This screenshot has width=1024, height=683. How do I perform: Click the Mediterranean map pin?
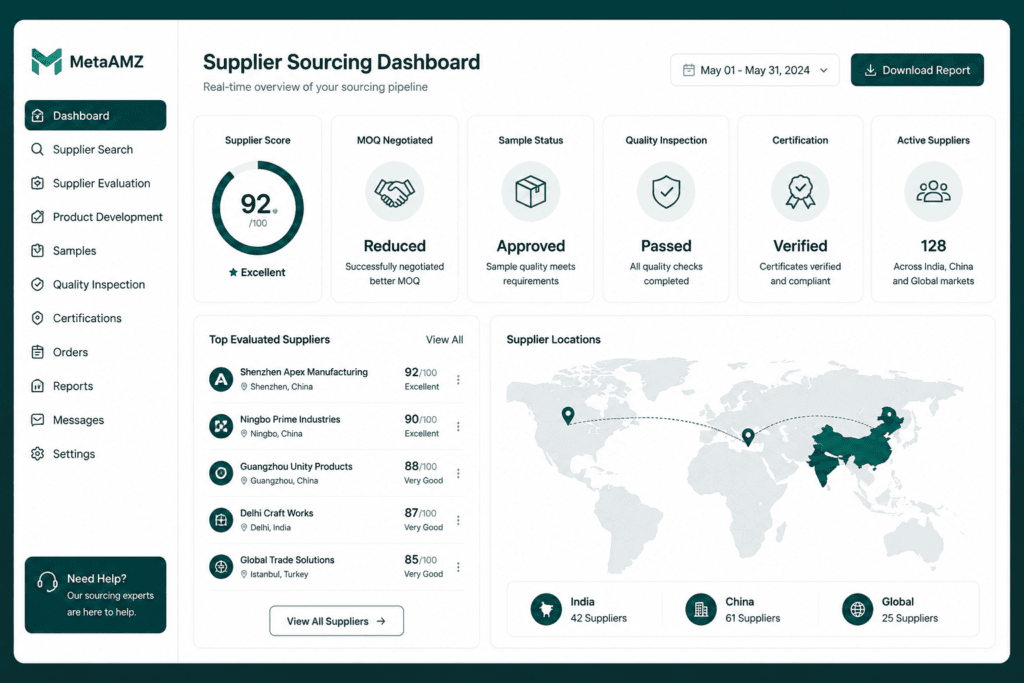pyautogui.click(x=748, y=437)
